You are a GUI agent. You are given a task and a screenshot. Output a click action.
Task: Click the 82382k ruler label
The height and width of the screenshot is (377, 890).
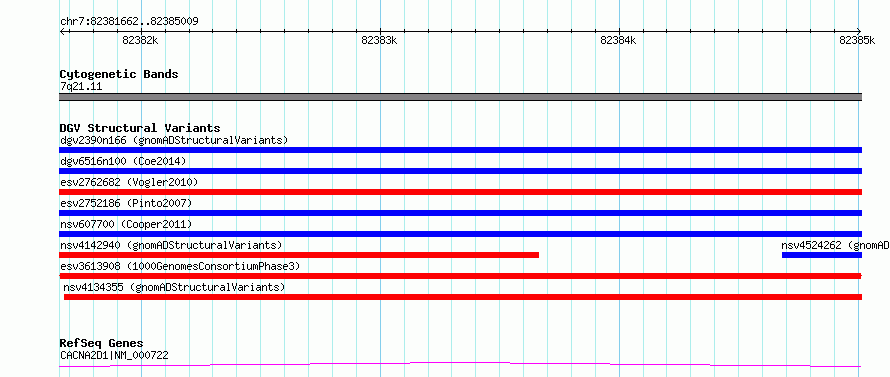pyautogui.click(x=140, y=40)
